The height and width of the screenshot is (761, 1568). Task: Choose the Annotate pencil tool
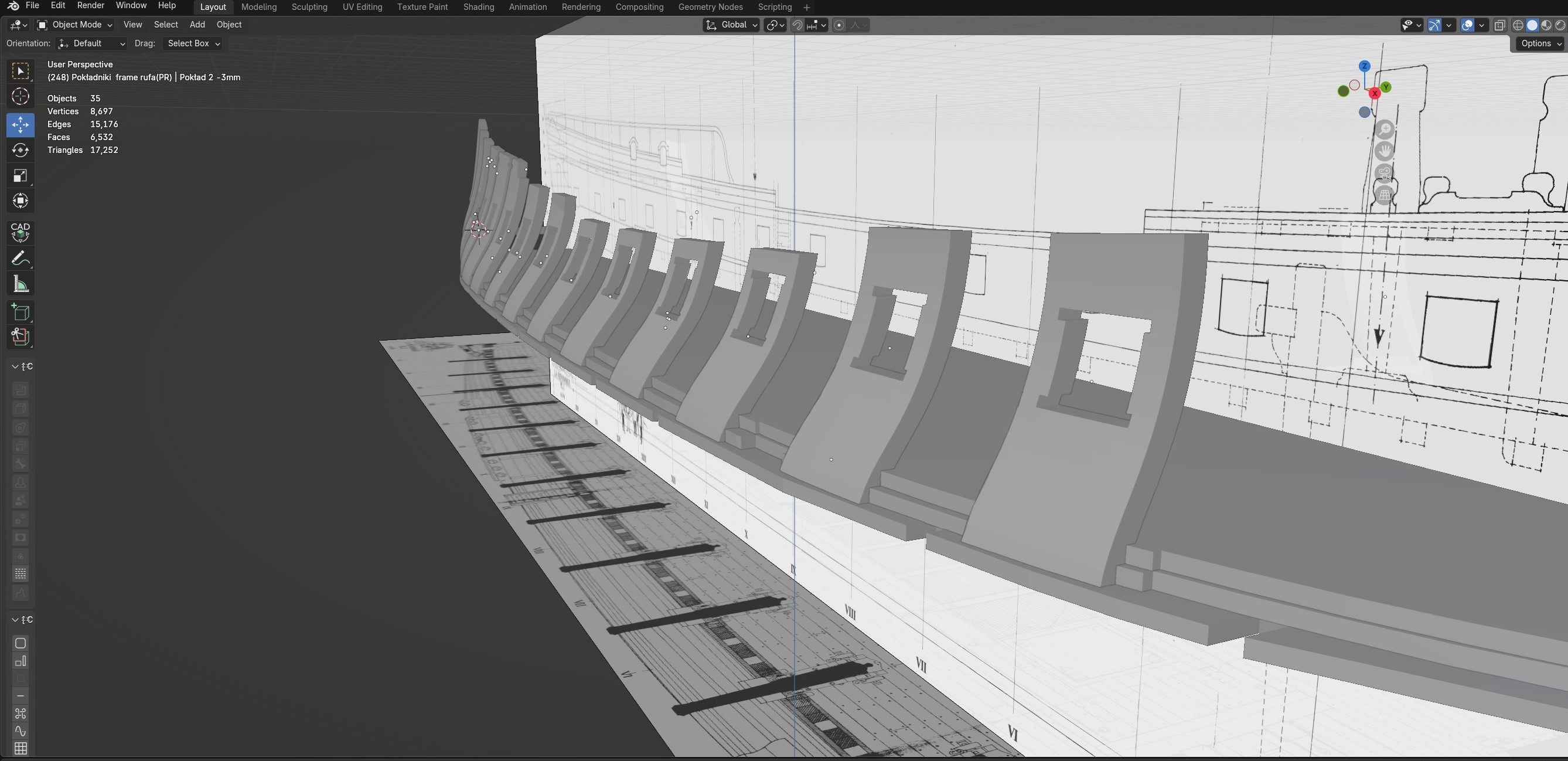coord(20,259)
